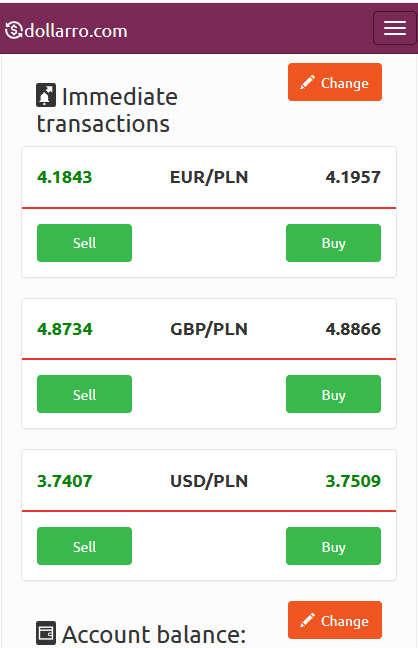This screenshot has height=648, width=418.
Task: Click the 3.7509 USD buy rate
Action: tap(353, 481)
